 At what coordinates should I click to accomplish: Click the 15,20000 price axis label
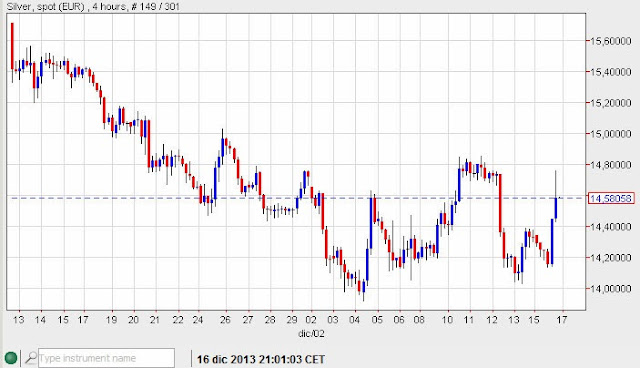611,103
